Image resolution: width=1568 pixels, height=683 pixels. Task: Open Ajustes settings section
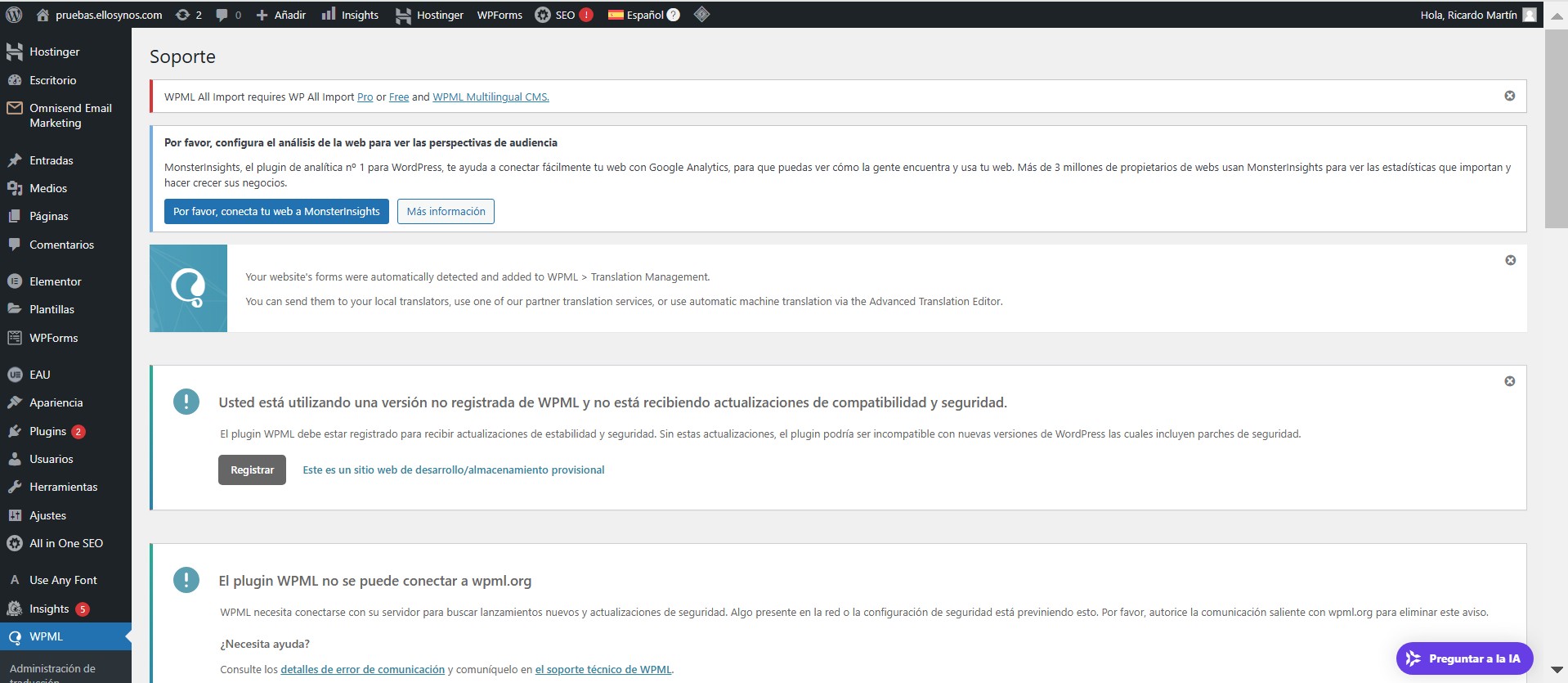65,515
